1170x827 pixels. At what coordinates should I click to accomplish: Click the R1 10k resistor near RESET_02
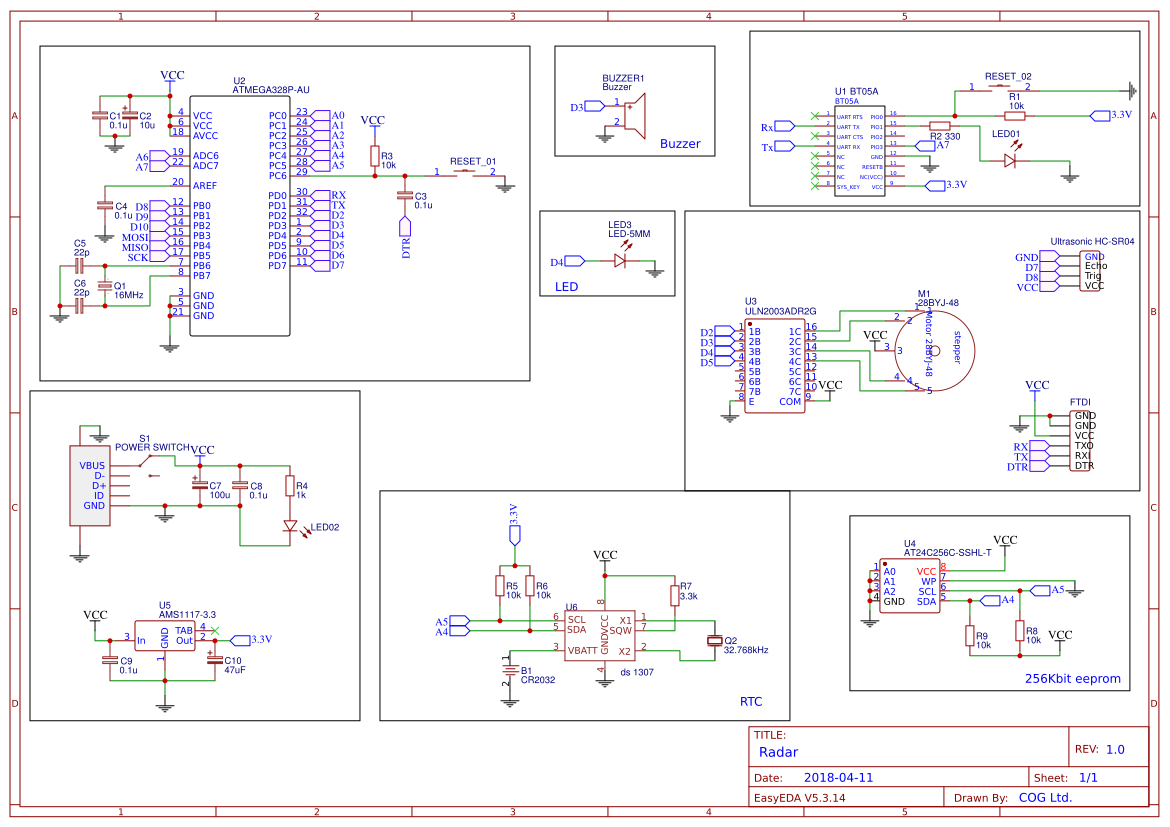click(x=1015, y=116)
